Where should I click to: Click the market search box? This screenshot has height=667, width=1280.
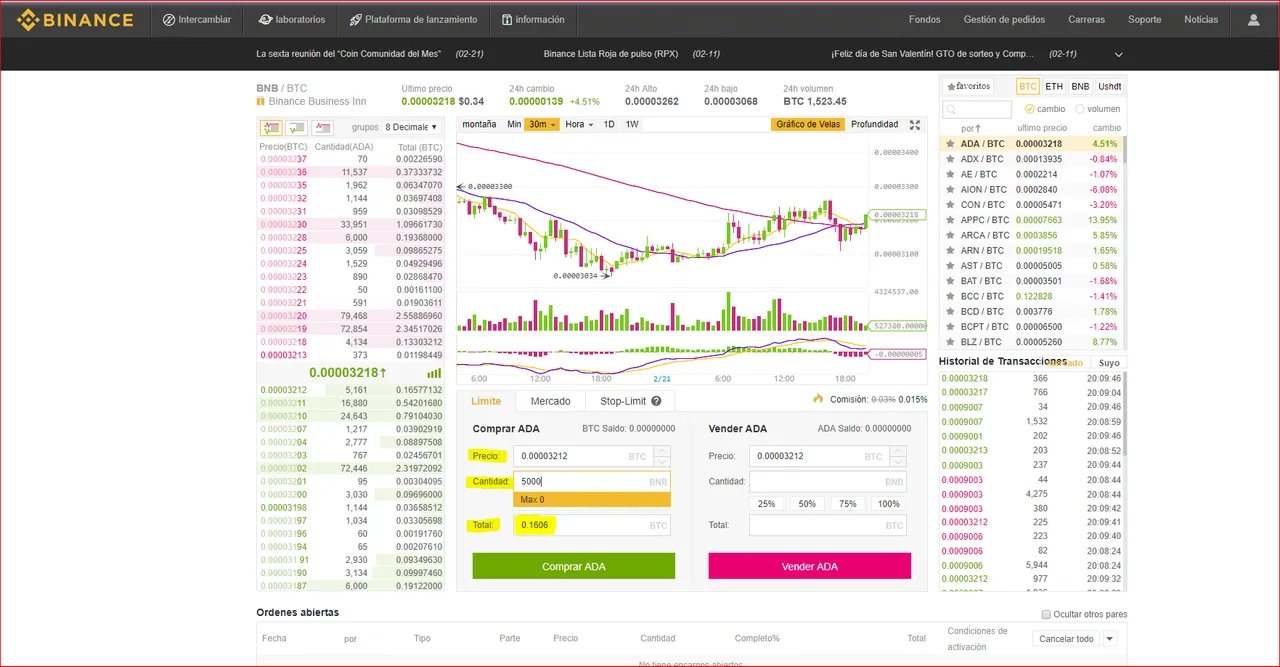click(978, 109)
